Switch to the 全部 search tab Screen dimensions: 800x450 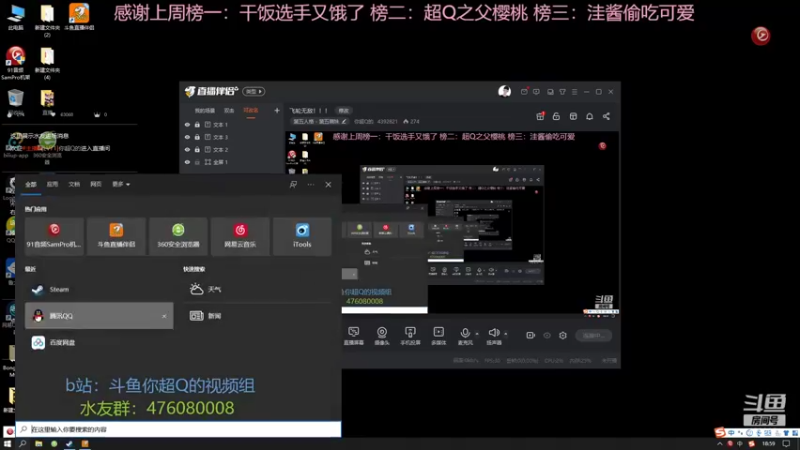(31, 184)
